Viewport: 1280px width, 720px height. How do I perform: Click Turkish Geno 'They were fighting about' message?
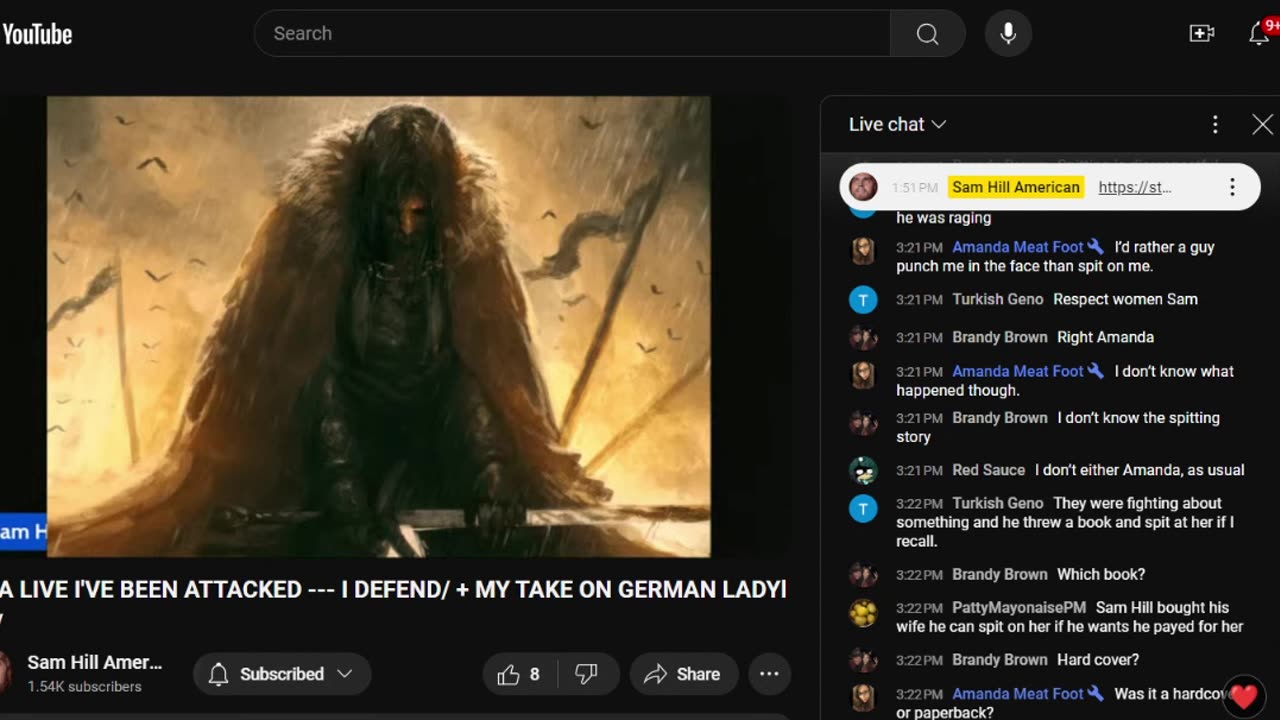[x=1050, y=522]
